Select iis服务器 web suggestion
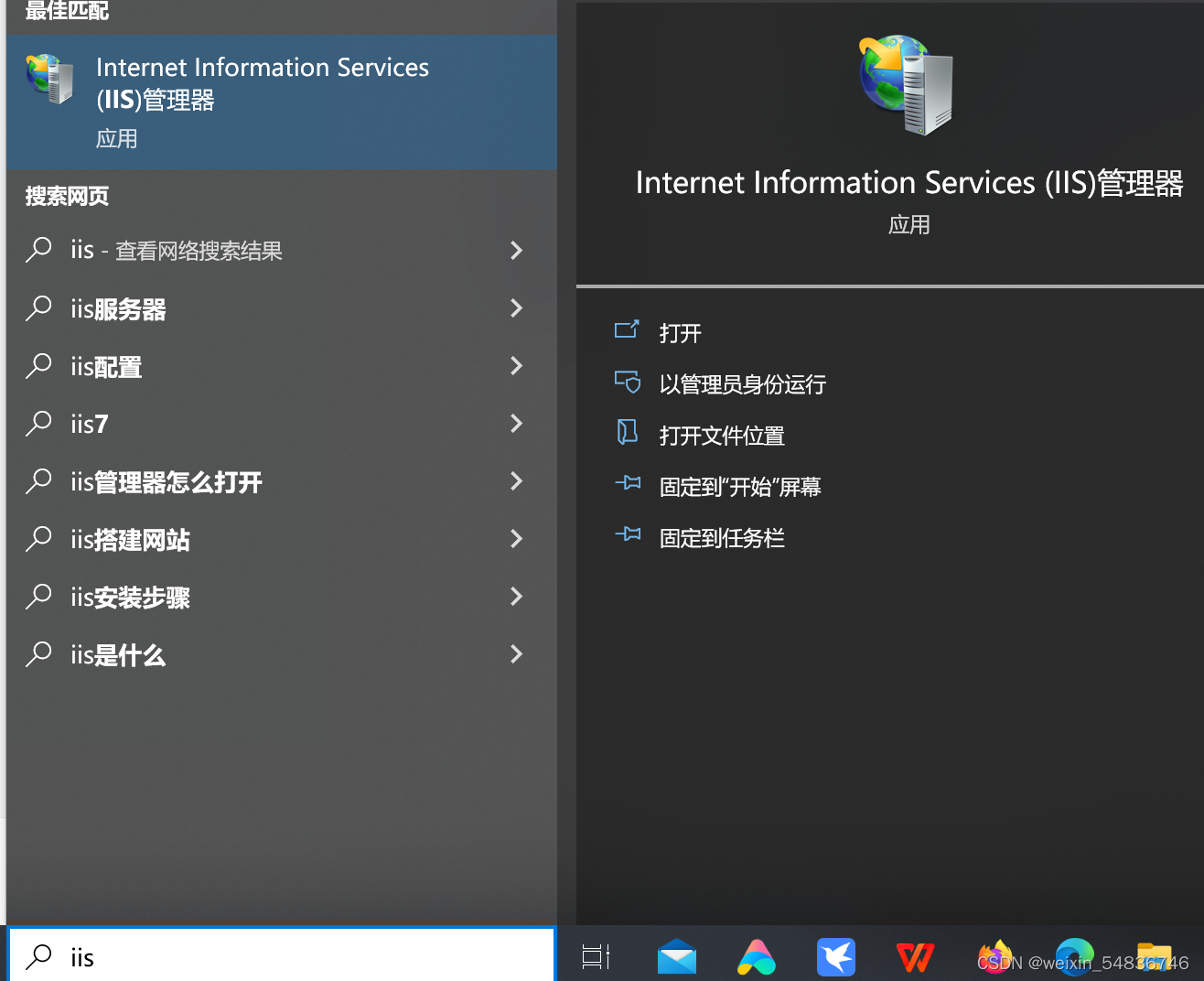The height and width of the screenshot is (981, 1204). [x=119, y=309]
